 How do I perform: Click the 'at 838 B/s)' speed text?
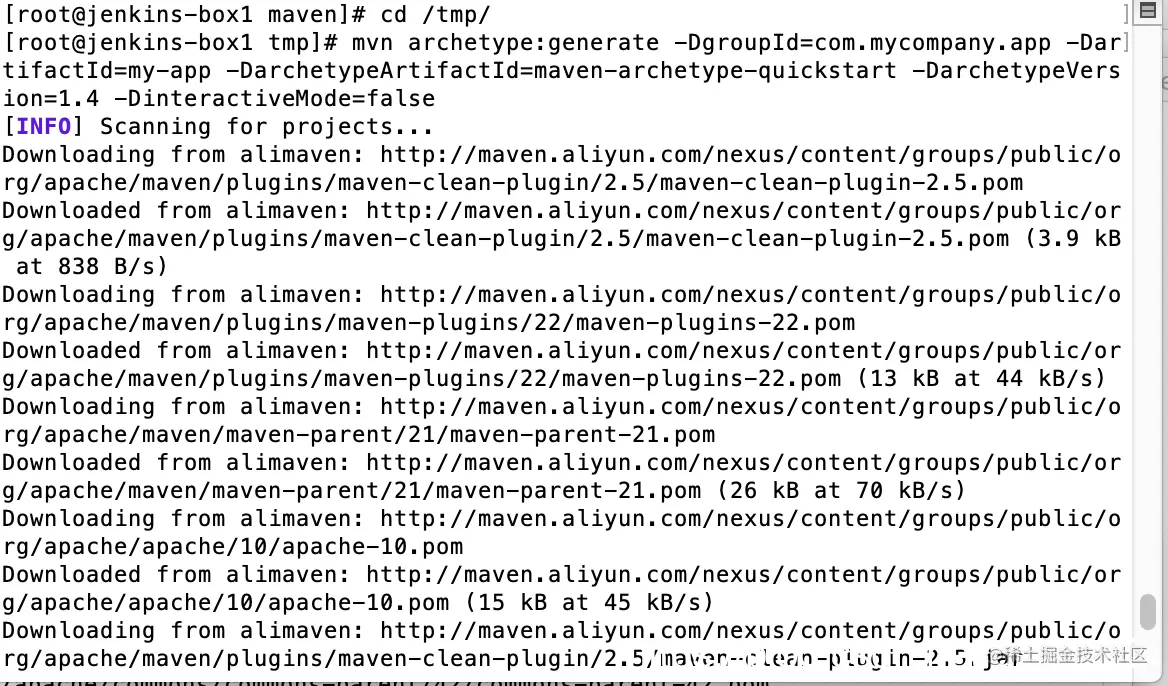92,267
